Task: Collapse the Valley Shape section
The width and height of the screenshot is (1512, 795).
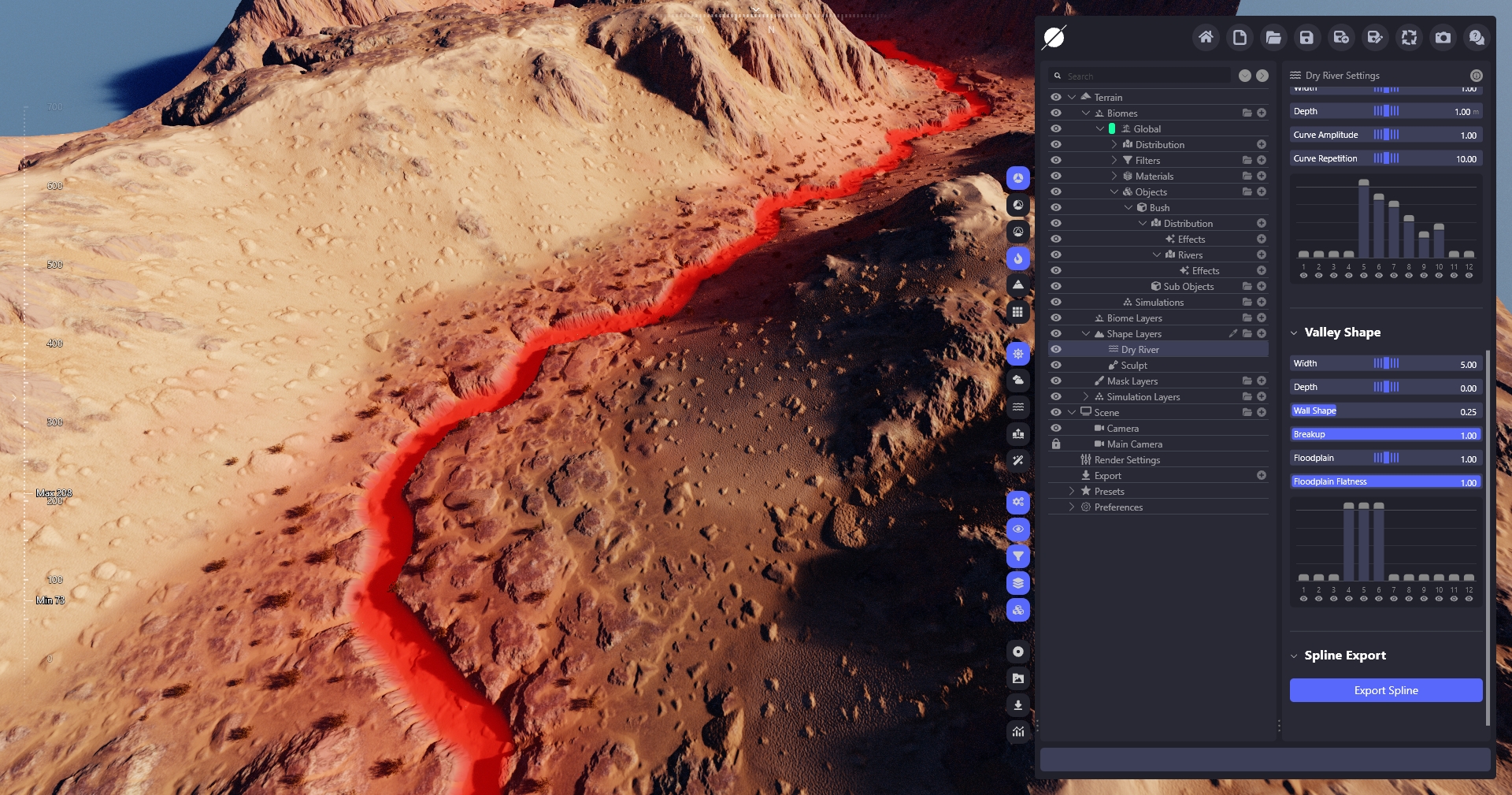Action: coord(1294,332)
